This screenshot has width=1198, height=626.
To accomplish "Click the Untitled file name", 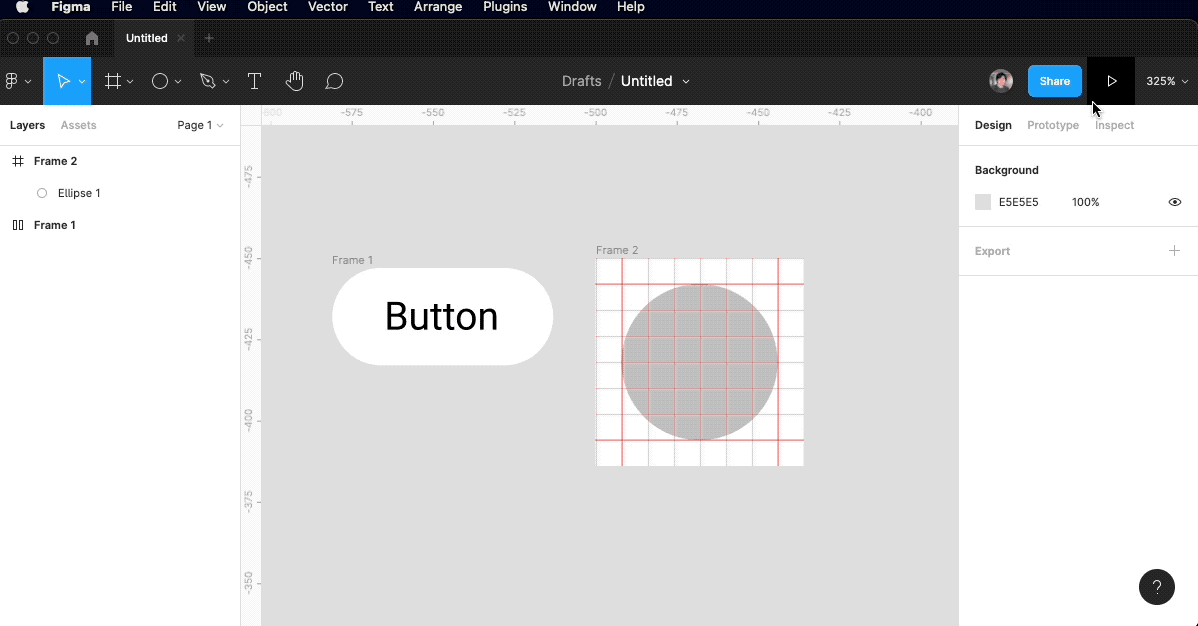I will click(646, 81).
